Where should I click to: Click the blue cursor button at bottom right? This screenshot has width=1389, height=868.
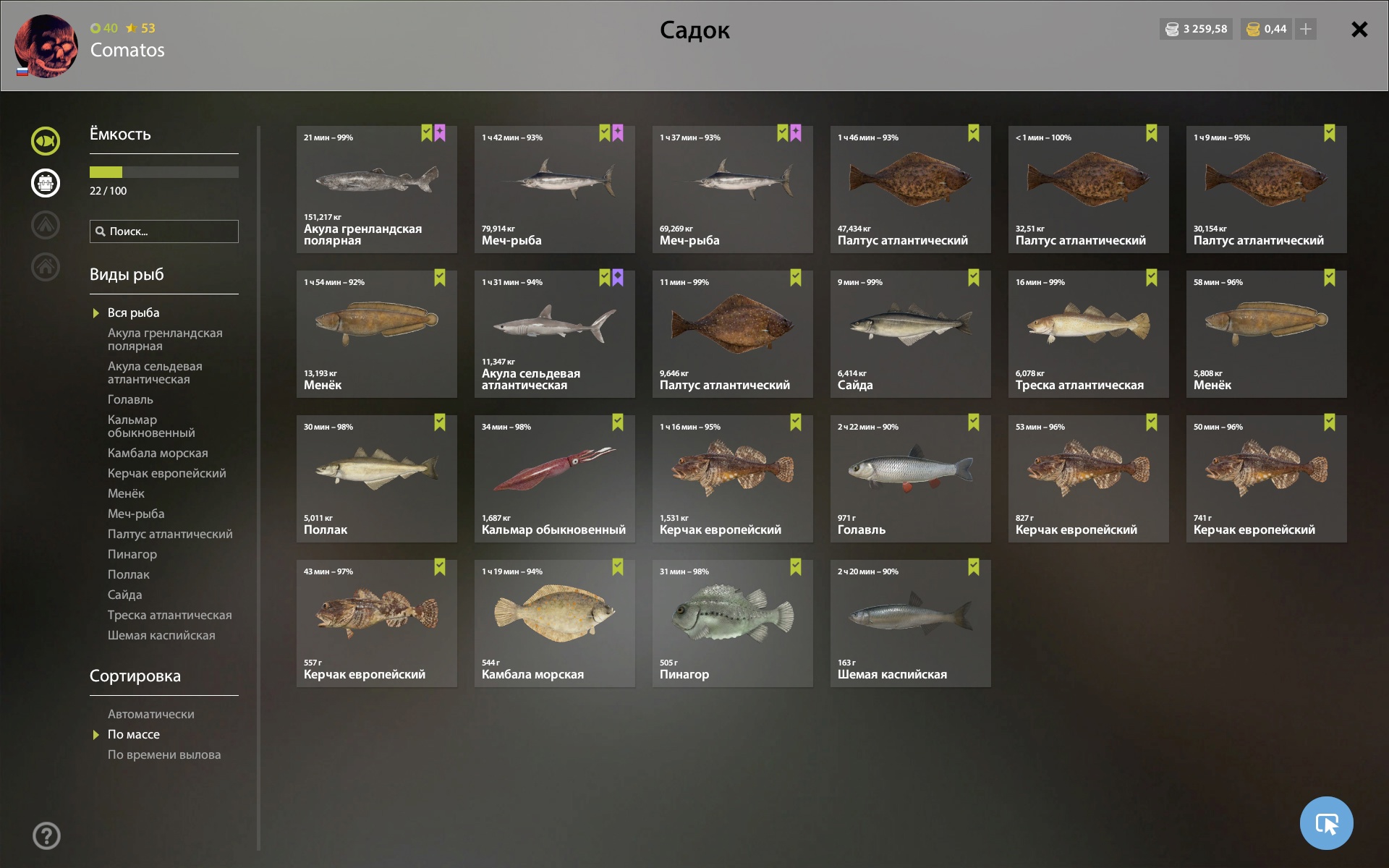tap(1326, 823)
